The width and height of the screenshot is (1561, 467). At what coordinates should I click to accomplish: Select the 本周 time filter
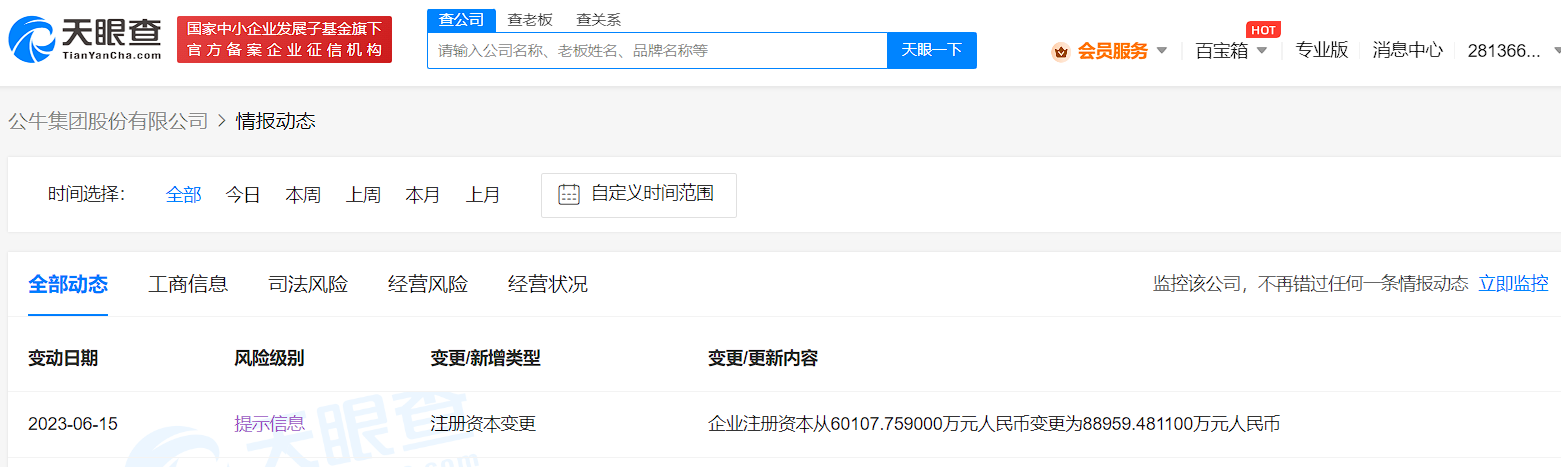[303, 195]
